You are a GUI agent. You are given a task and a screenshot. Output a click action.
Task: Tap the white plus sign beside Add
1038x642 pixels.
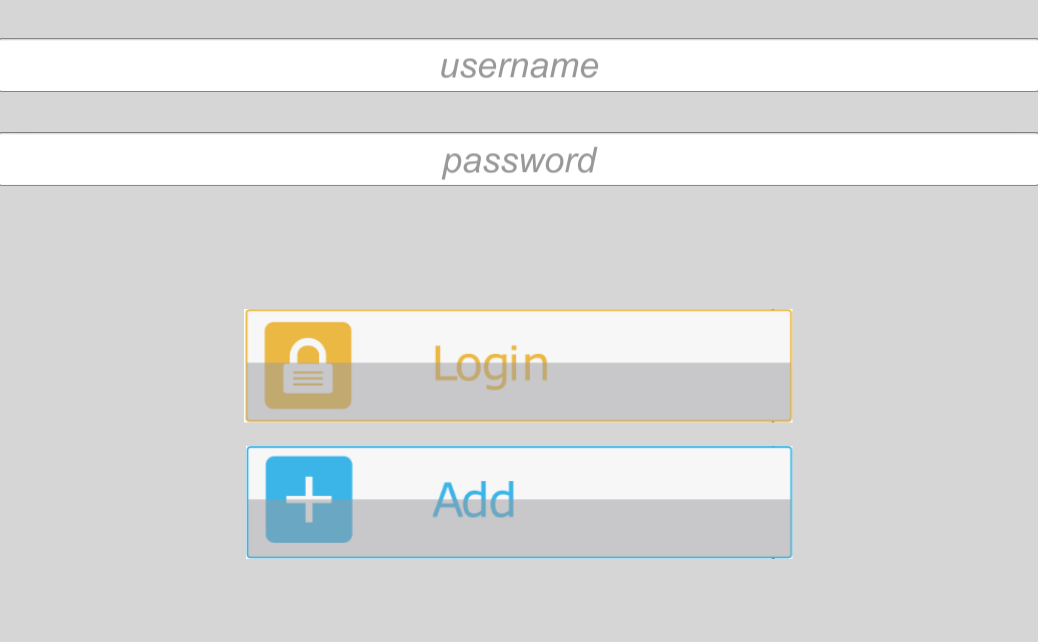pyautogui.click(x=309, y=500)
